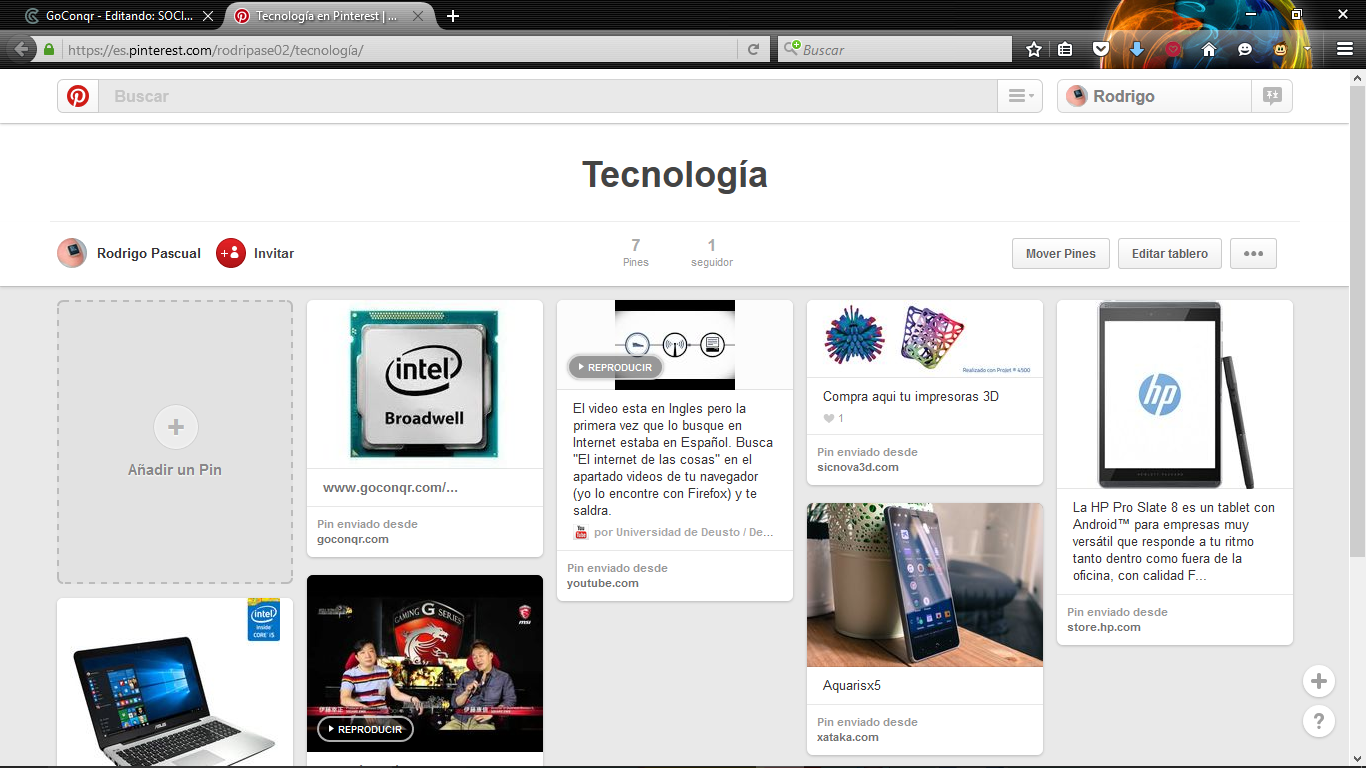Expand the Firefox toolbar overflow arrow

[x=1307, y=49]
